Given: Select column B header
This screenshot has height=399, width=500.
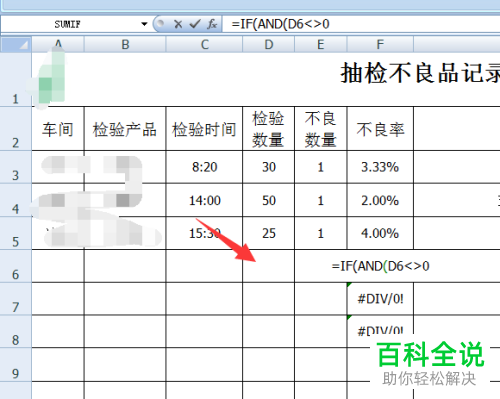Looking at the screenshot, I should pos(125,44).
